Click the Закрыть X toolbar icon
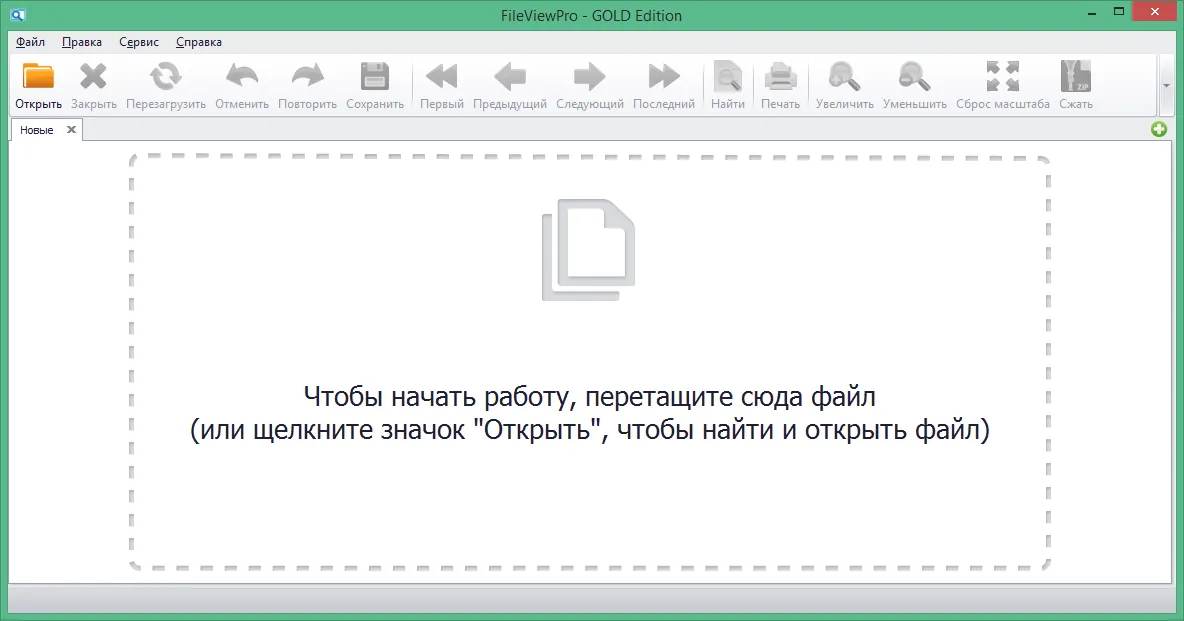1184x621 pixels. (x=94, y=77)
